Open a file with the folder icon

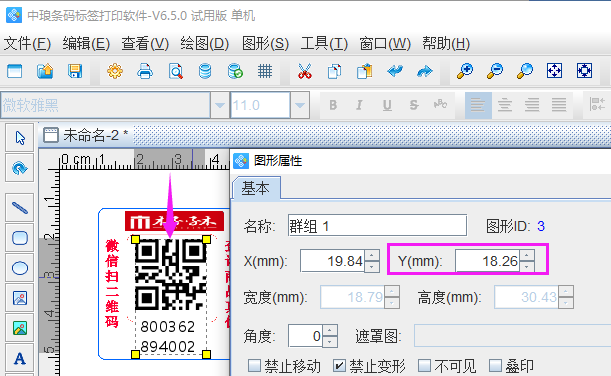click(45, 71)
